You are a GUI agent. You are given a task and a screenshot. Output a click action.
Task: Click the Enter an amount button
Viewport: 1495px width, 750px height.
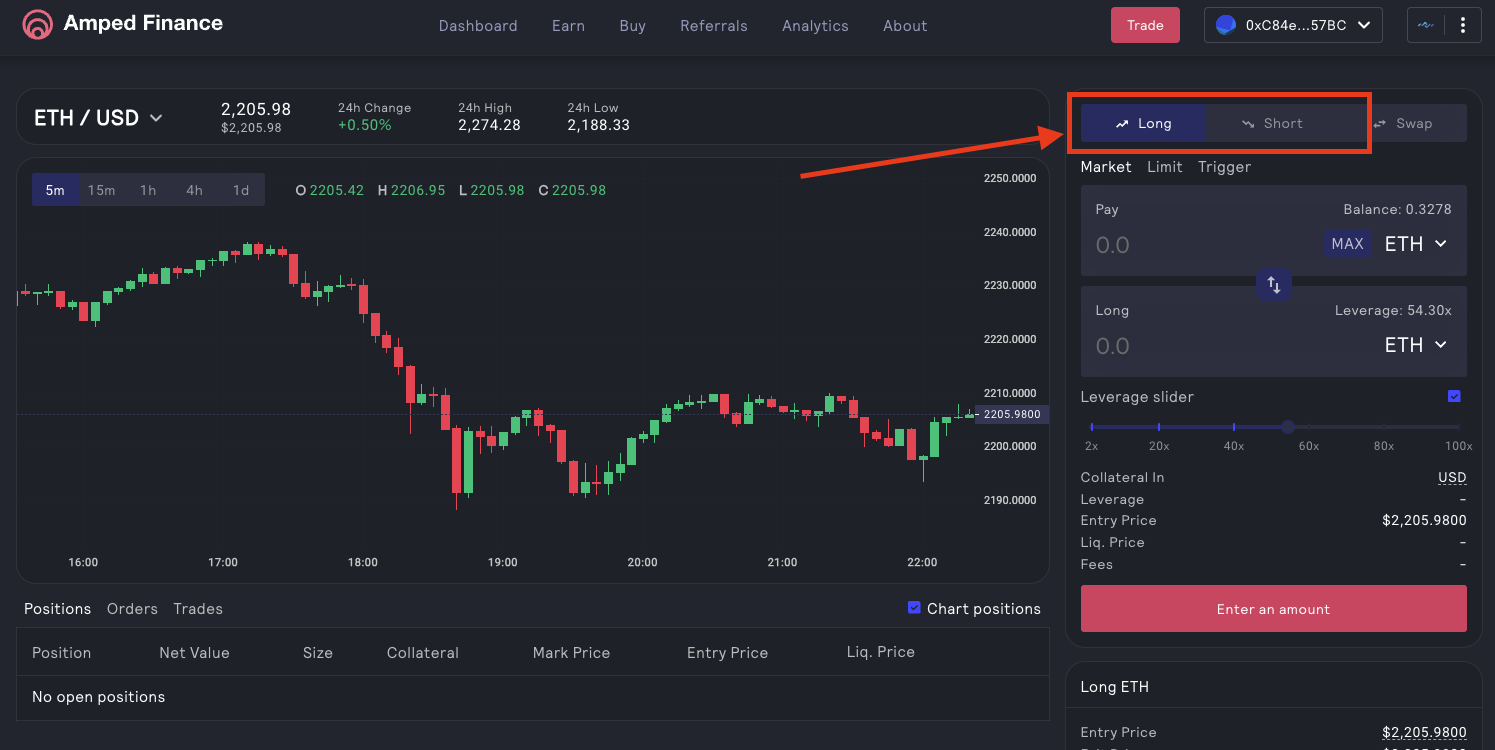click(x=1273, y=609)
